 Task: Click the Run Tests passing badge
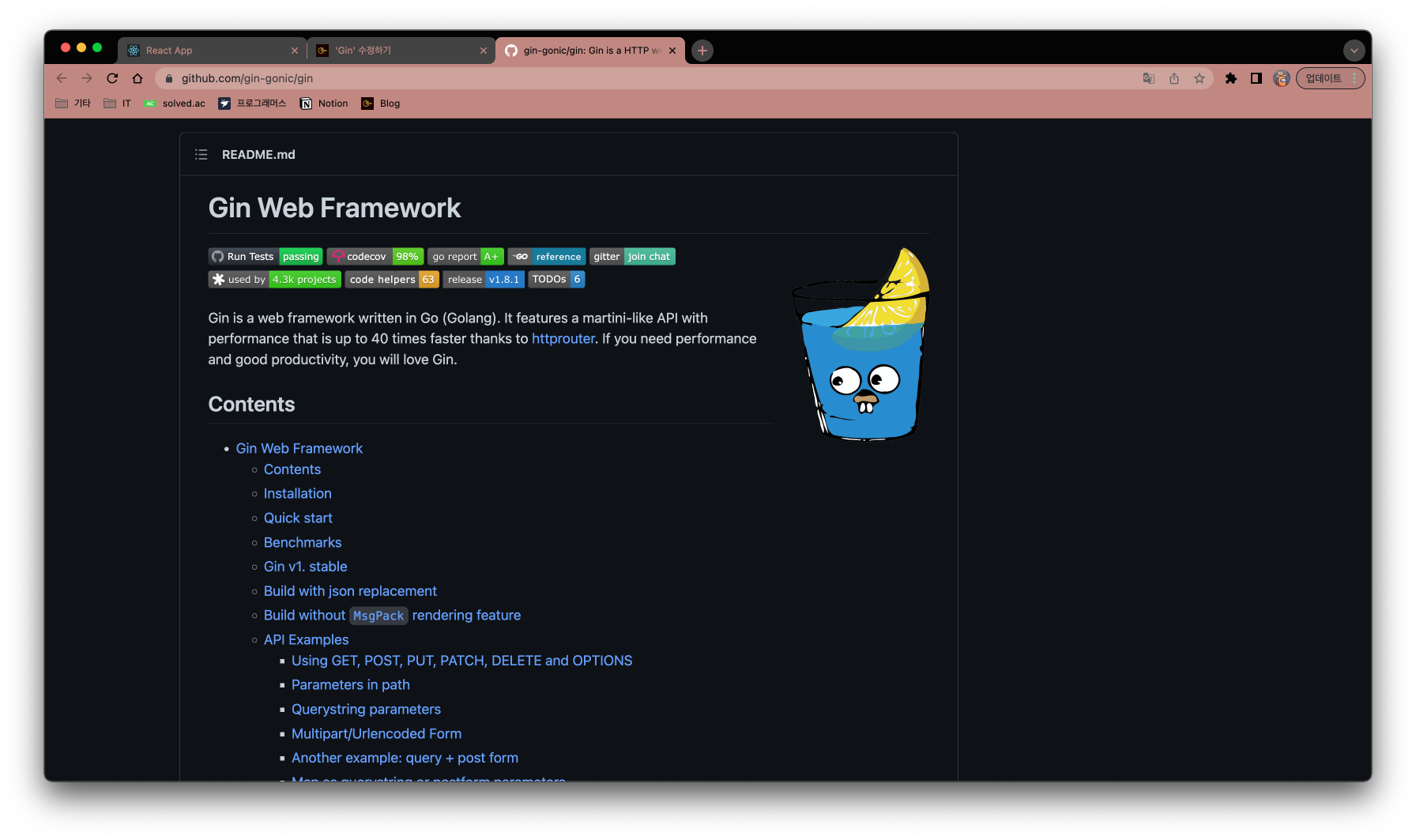tap(265, 257)
